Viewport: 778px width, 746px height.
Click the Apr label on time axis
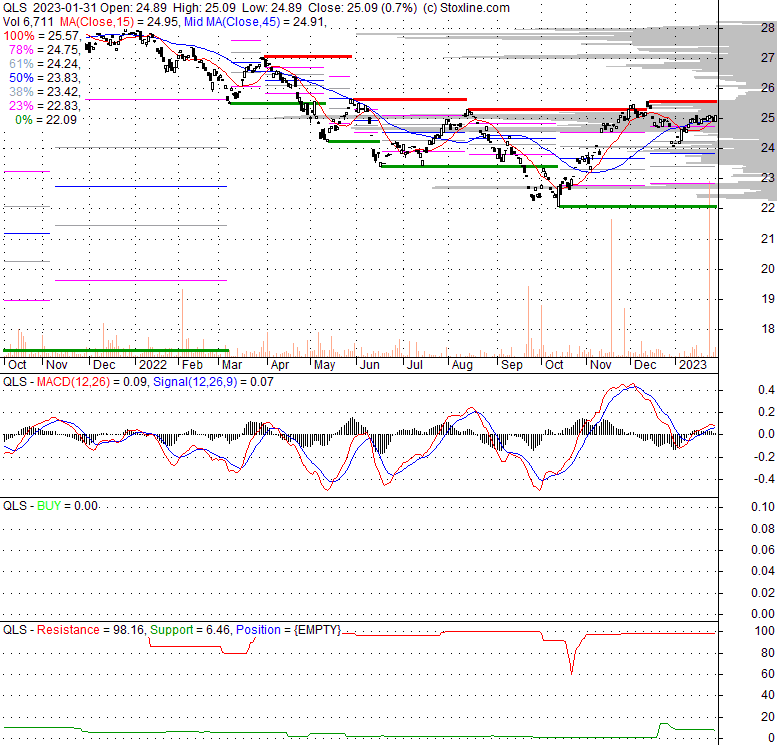(280, 366)
